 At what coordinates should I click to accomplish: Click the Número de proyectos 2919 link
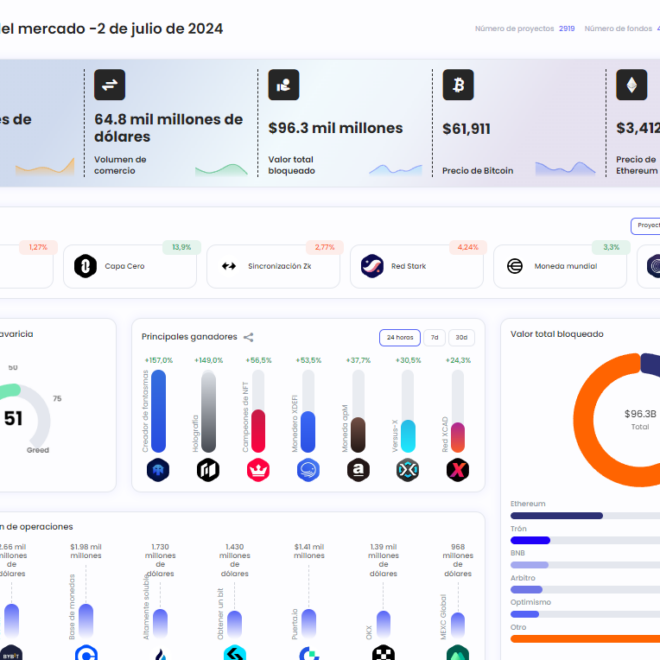(524, 29)
